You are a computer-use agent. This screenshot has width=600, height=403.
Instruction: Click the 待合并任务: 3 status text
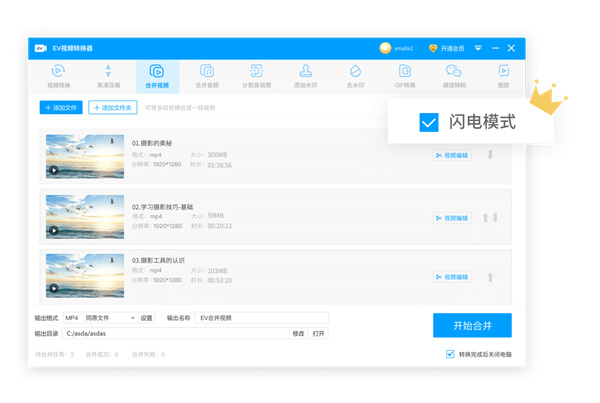coord(55,354)
